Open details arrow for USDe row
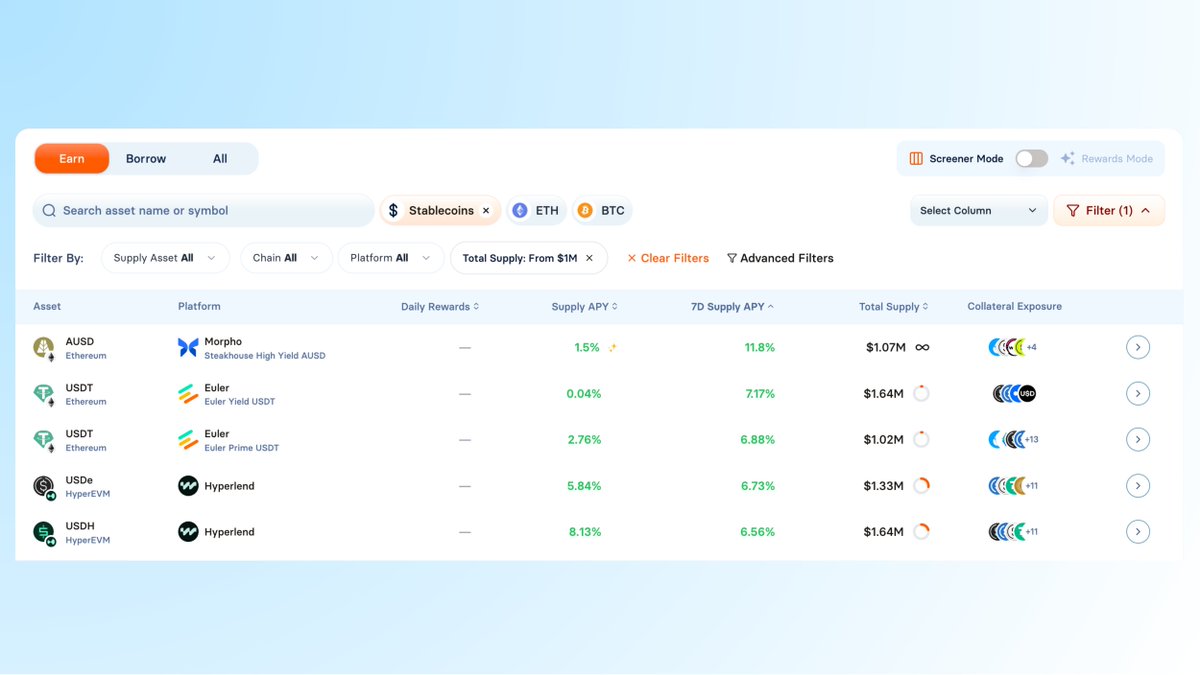1200x675 pixels. click(1138, 485)
